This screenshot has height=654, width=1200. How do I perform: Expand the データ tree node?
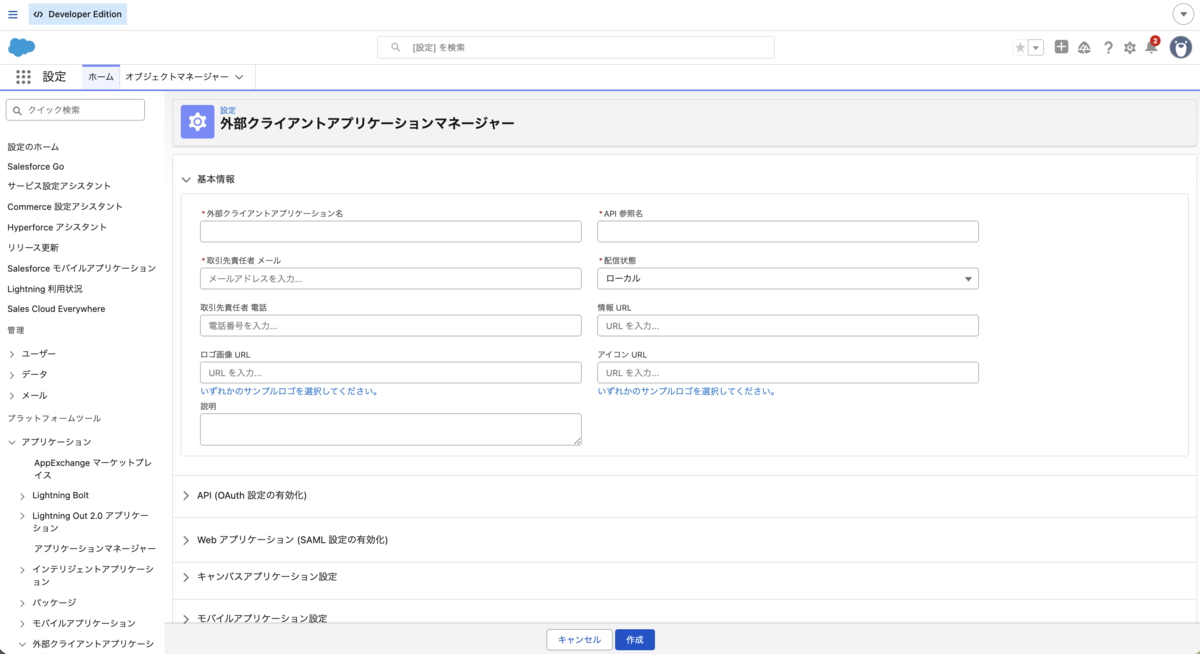(x=12, y=374)
